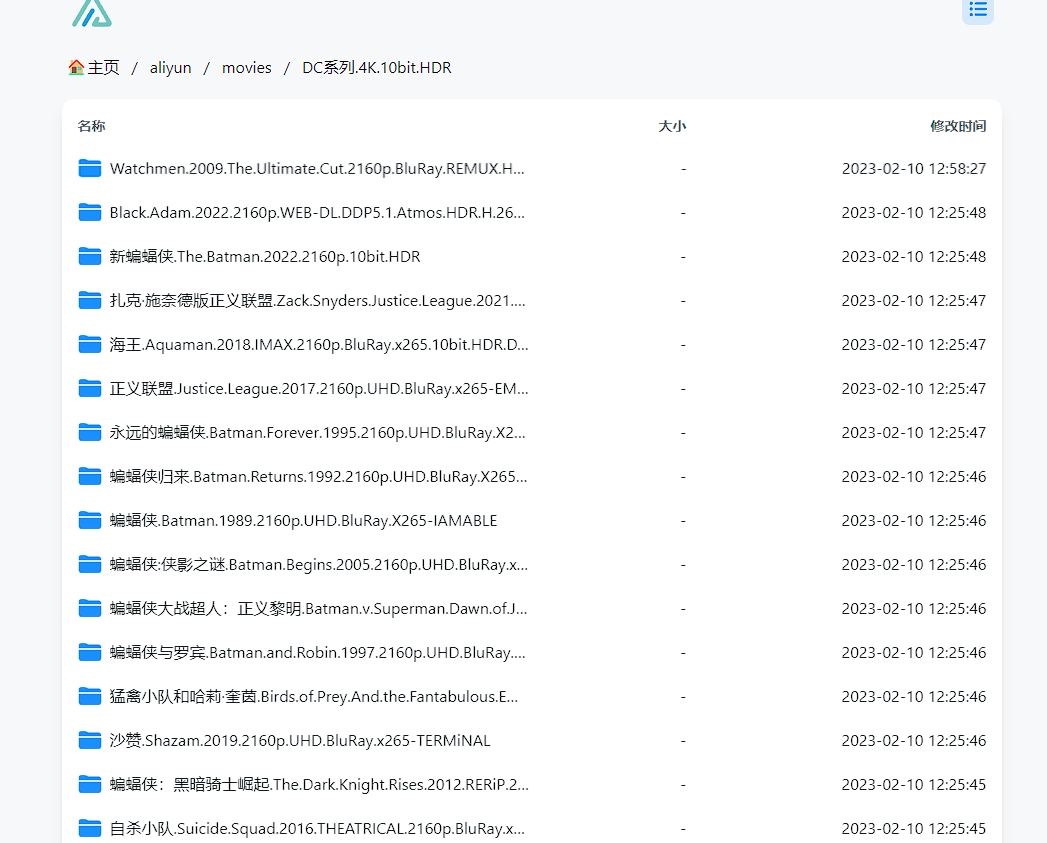The image size is (1047, 843).
Task: Go to 主页 in breadcrumb
Action: [x=103, y=67]
